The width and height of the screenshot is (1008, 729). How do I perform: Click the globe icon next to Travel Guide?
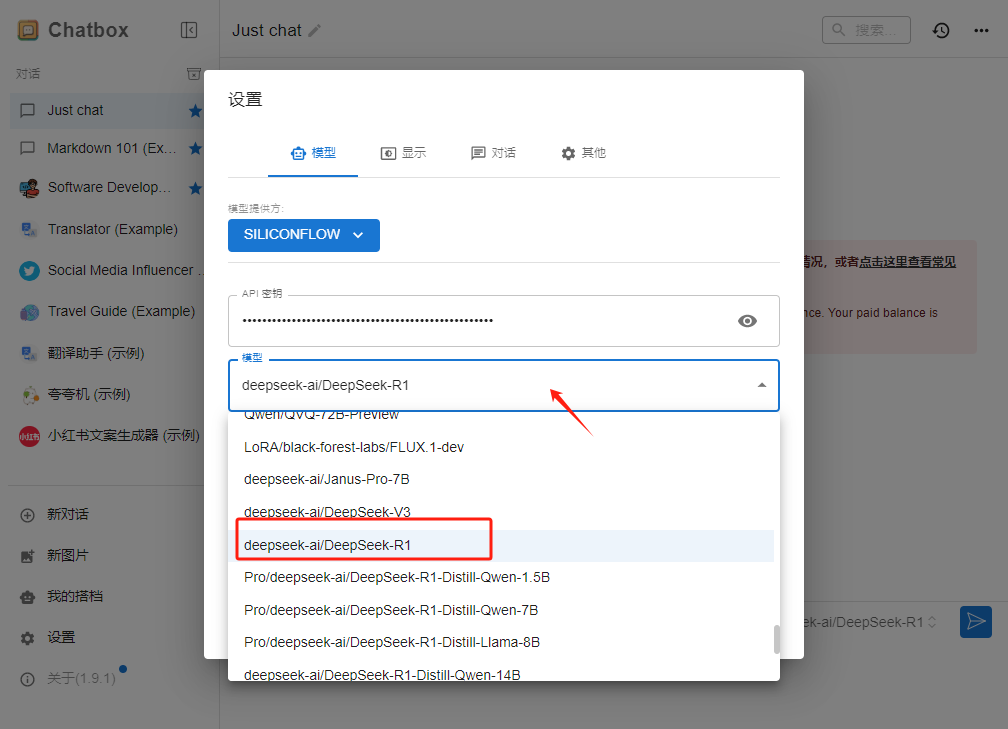point(29,312)
